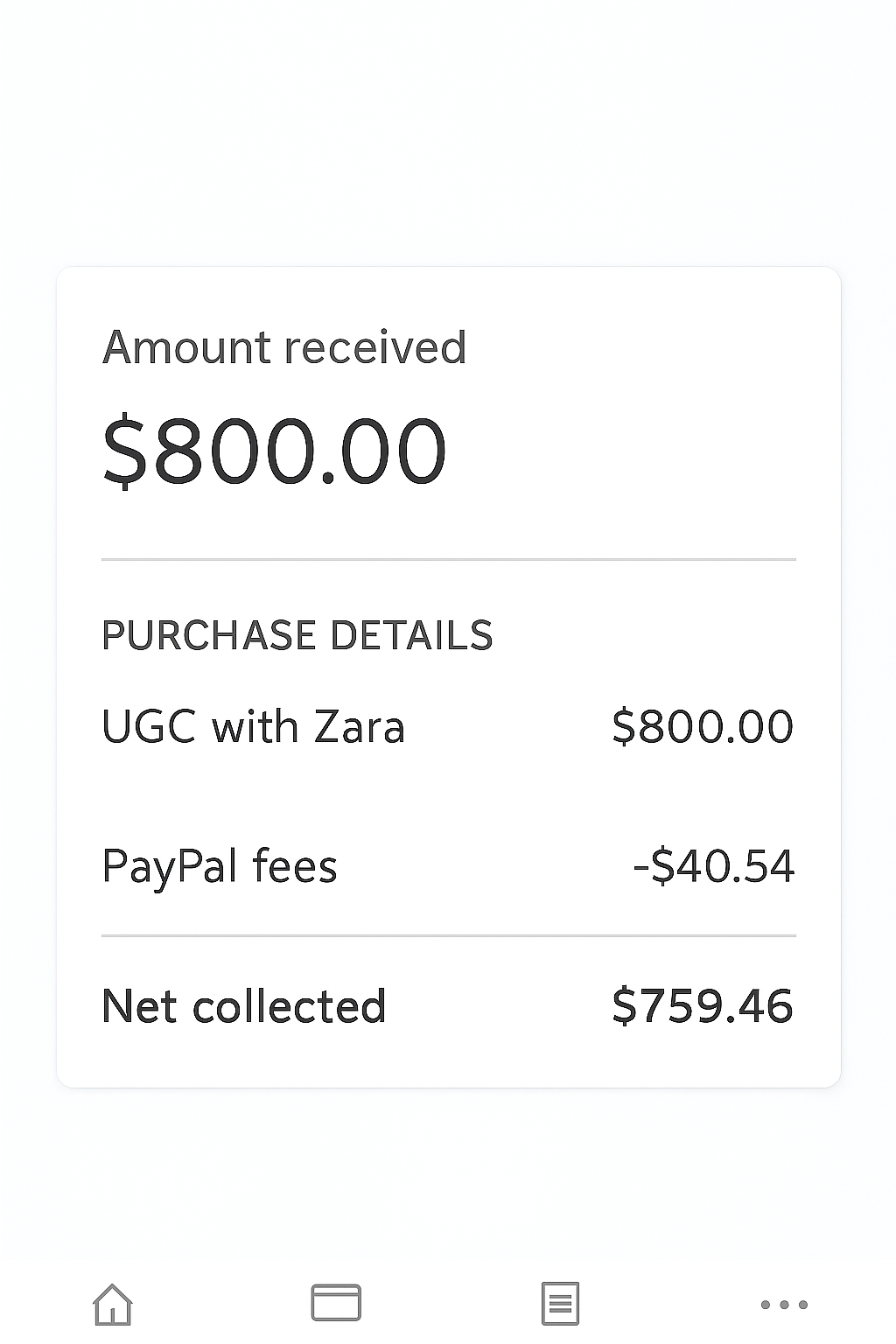Viewport: 896px width, 1344px height.
Task: Click the "Amount received" label
Action: 283,347
